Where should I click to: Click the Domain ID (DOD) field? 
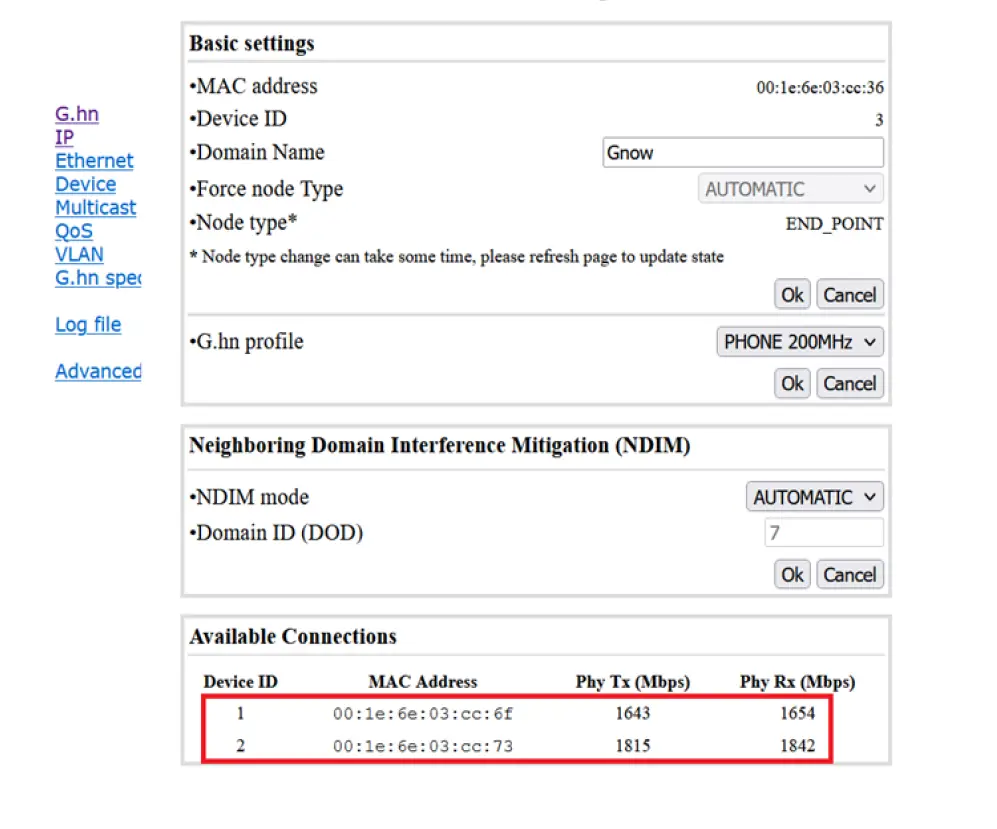(x=824, y=533)
